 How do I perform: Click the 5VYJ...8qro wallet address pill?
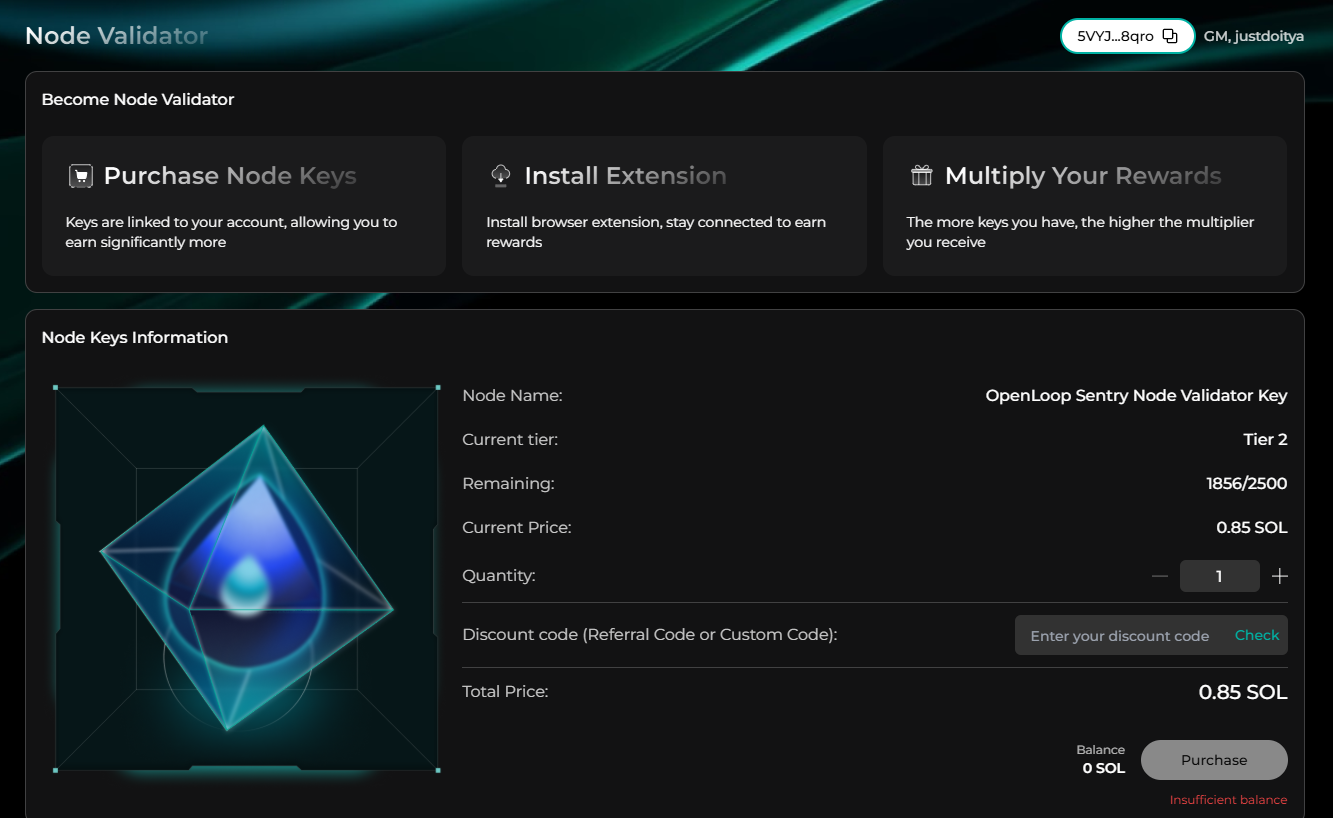point(1127,36)
